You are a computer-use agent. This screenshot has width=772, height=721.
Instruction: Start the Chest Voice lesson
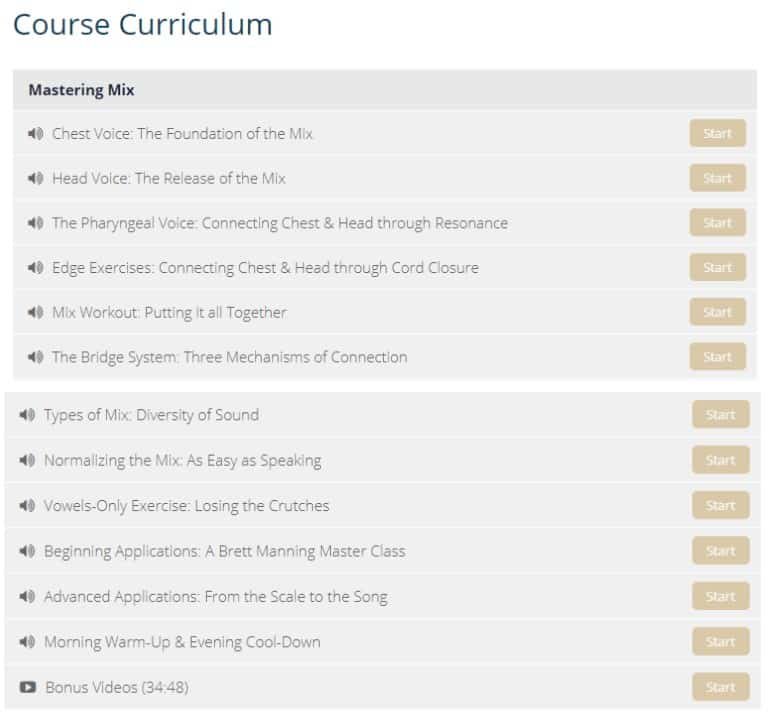coord(717,134)
